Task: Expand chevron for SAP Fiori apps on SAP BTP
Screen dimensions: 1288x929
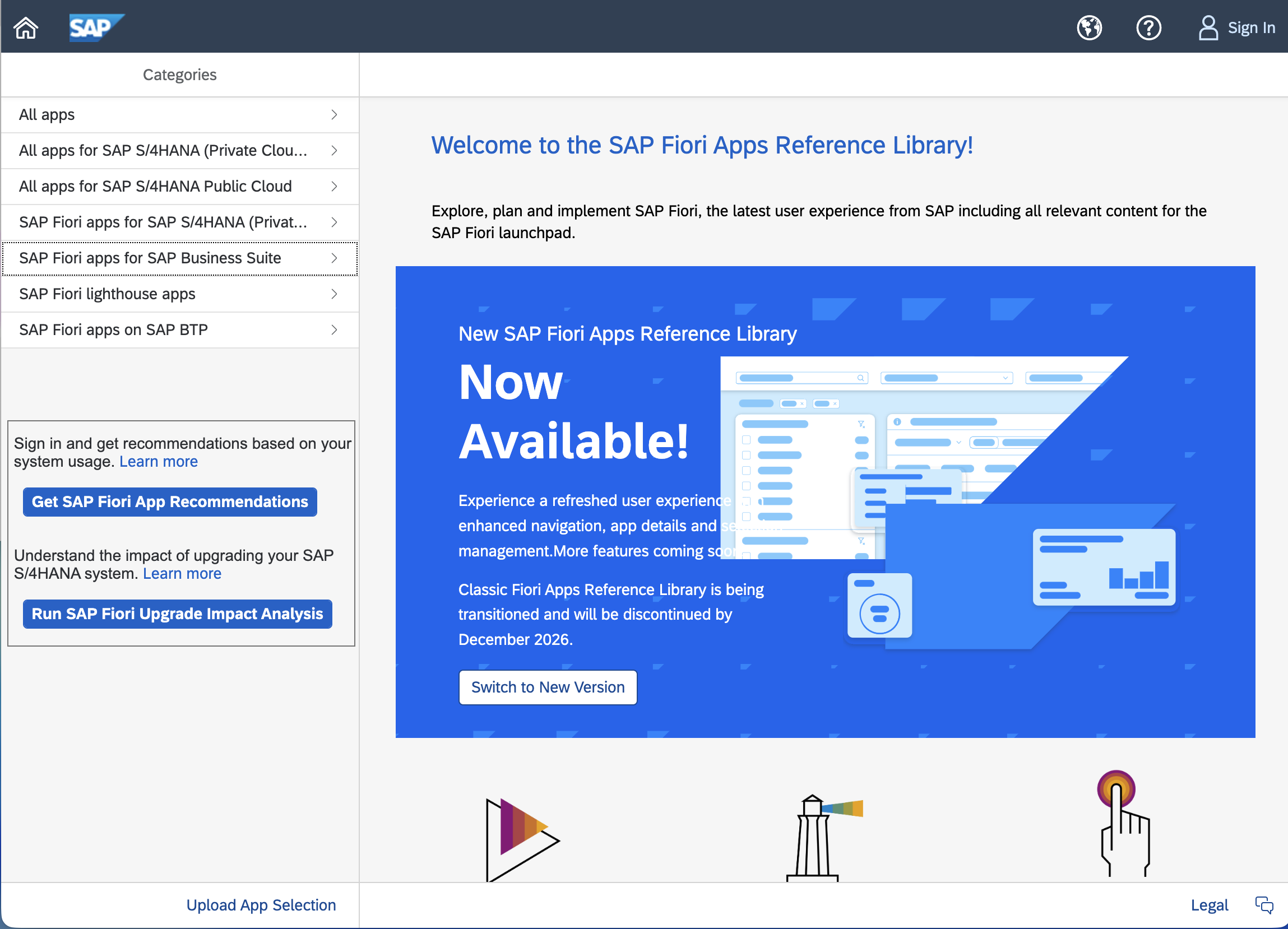Action: click(334, 329)
